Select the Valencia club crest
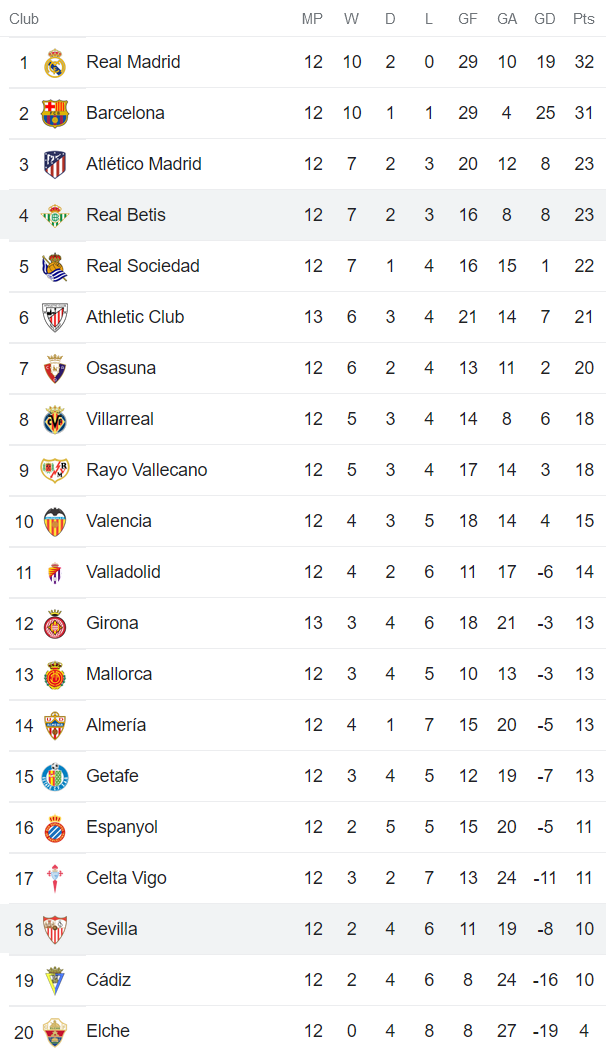The width and height of the screenshot is (606, 1059). tap(55, 522)
